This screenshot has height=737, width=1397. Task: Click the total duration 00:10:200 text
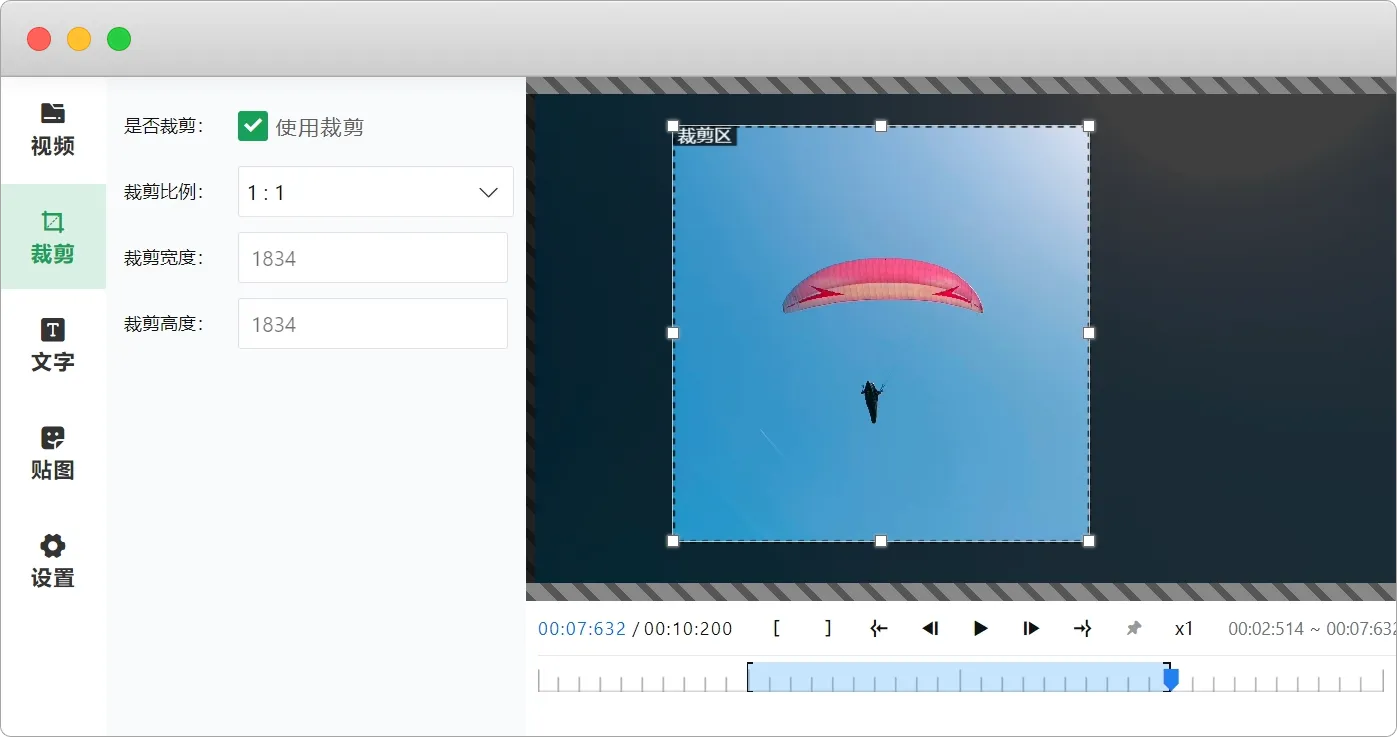tap(688, 629)
